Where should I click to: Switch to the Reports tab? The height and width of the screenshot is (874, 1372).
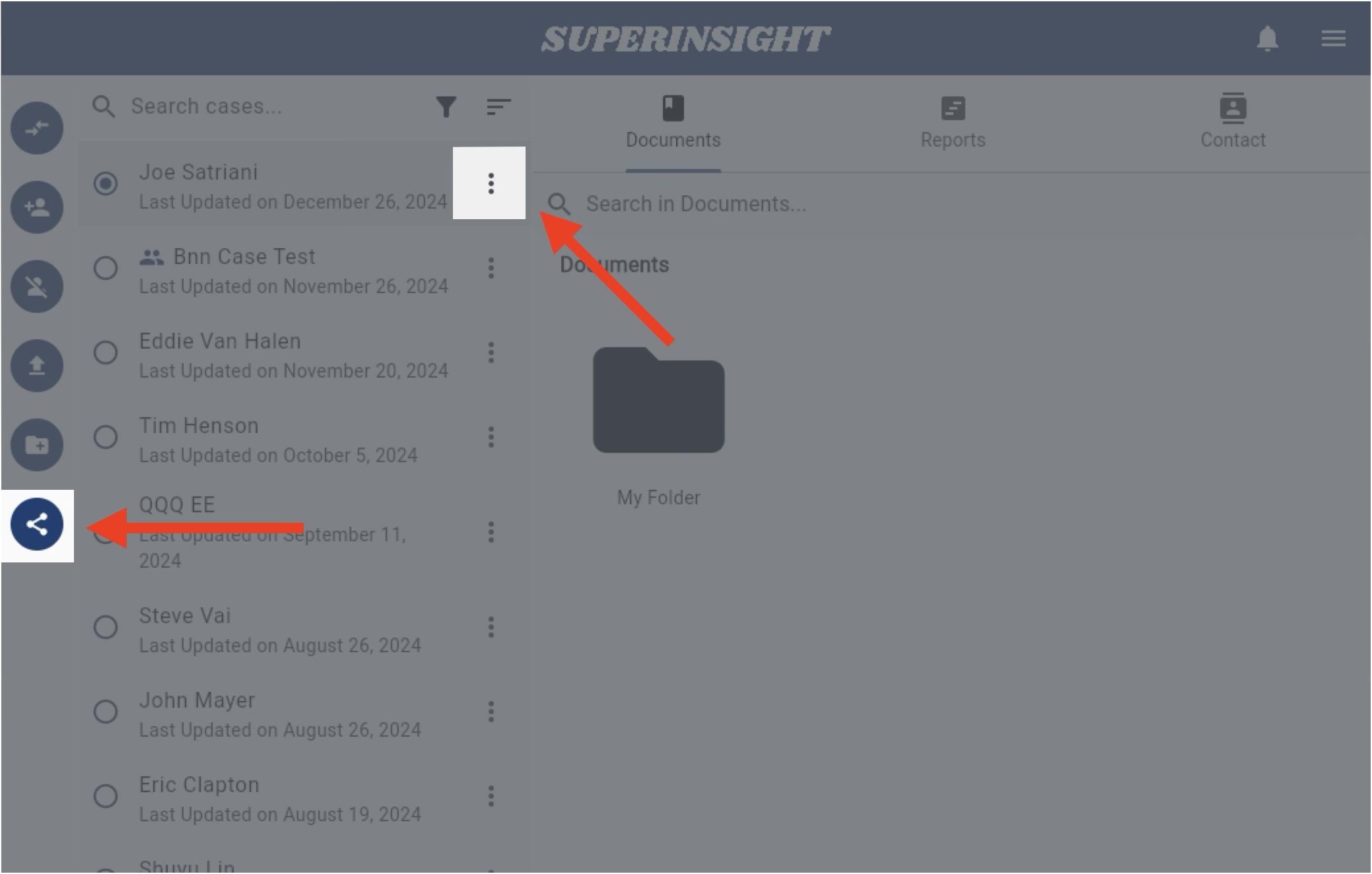pyautogui.click(x=953, y=120)
